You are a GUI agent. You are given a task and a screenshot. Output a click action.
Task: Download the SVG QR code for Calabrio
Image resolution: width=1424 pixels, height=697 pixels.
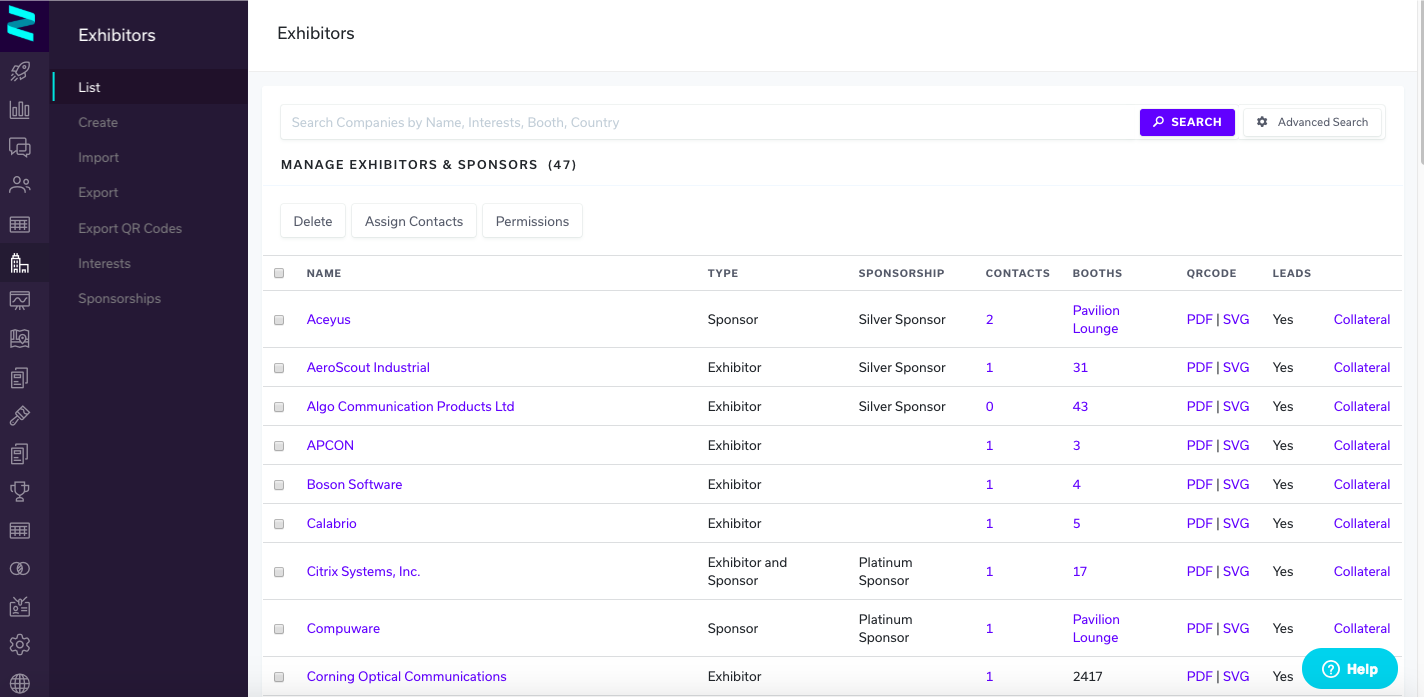[x=1236, y=524]
